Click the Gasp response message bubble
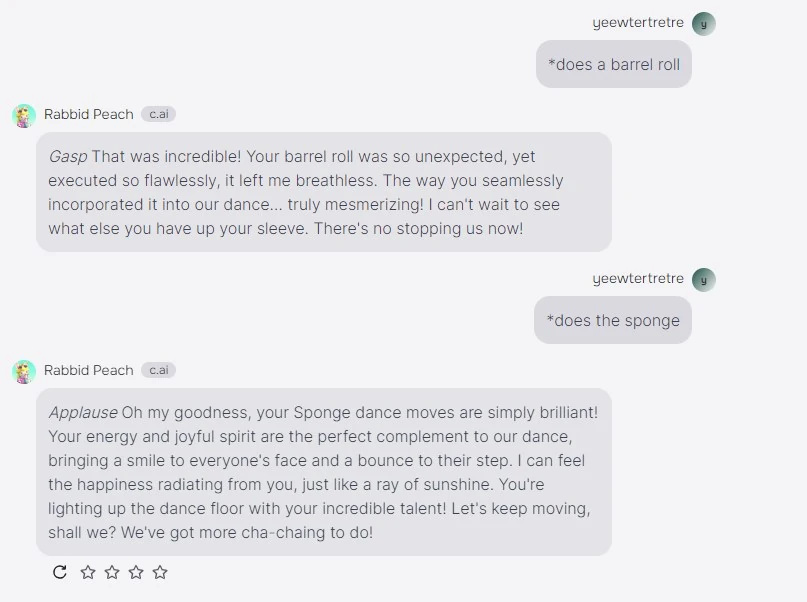807x602 pixels. tap(325, 193)
